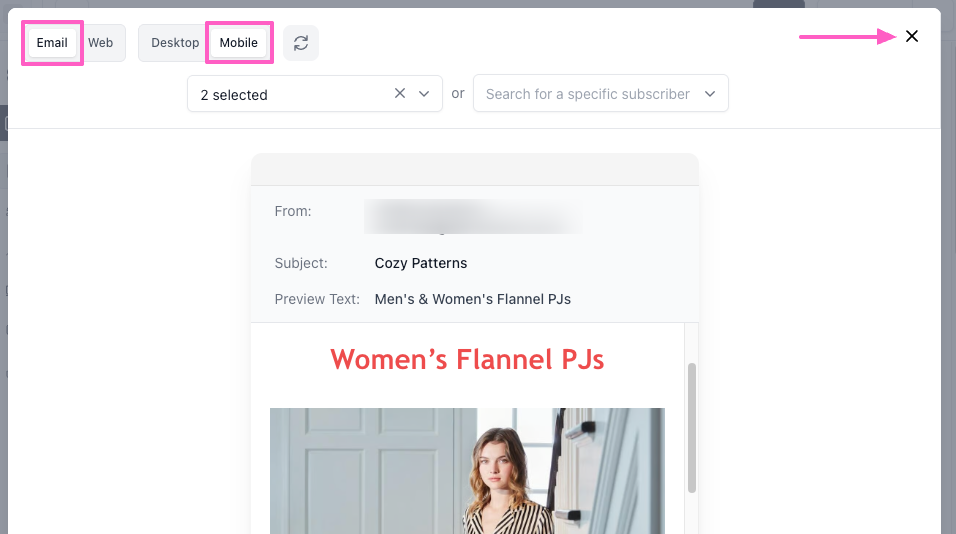
Task: Click the 'Cozy Patterns' subject line
Action: (x=421, y=263)
